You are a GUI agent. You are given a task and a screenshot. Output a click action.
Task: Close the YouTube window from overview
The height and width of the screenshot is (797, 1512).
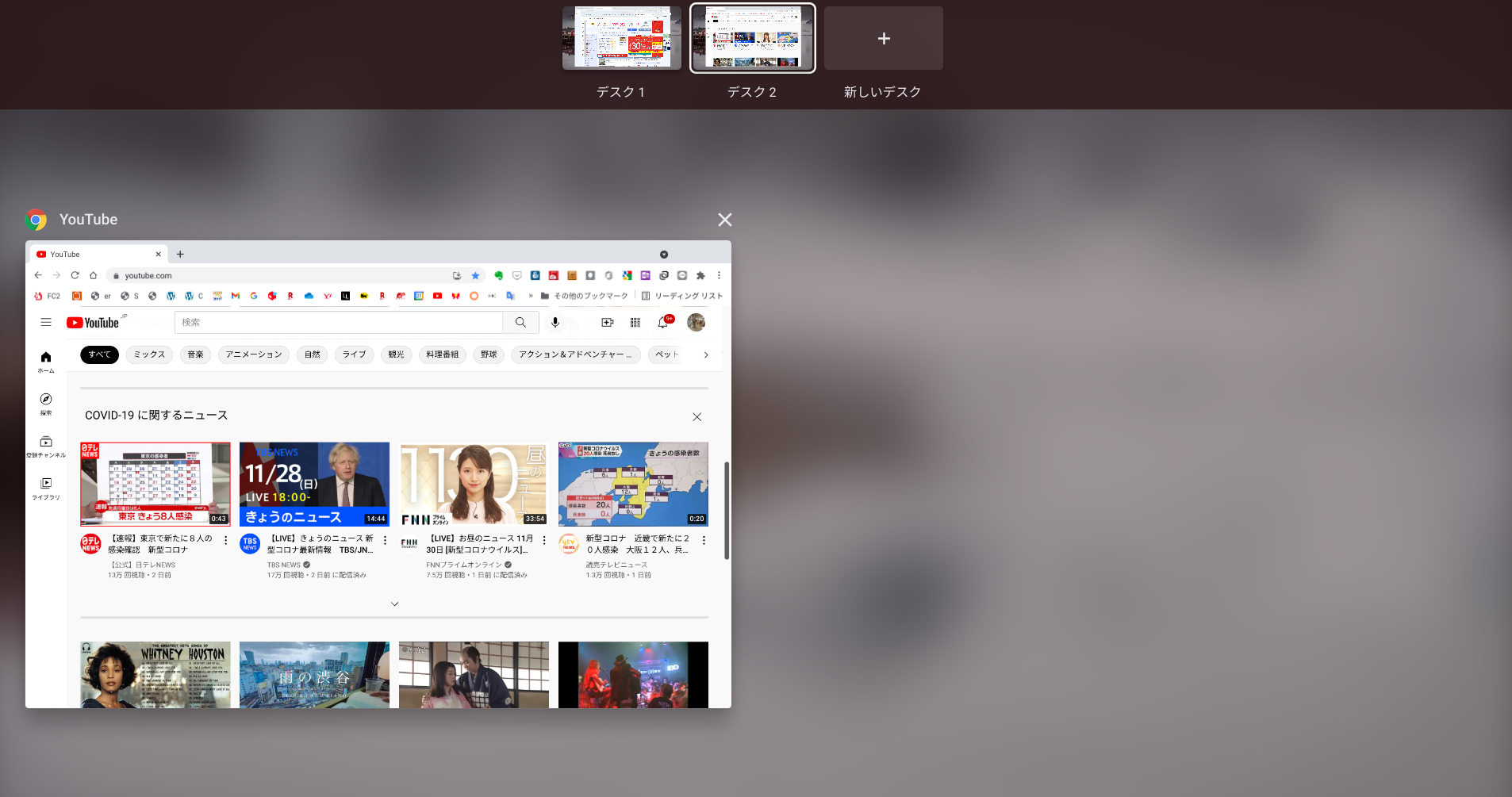[x=724, y=220]
